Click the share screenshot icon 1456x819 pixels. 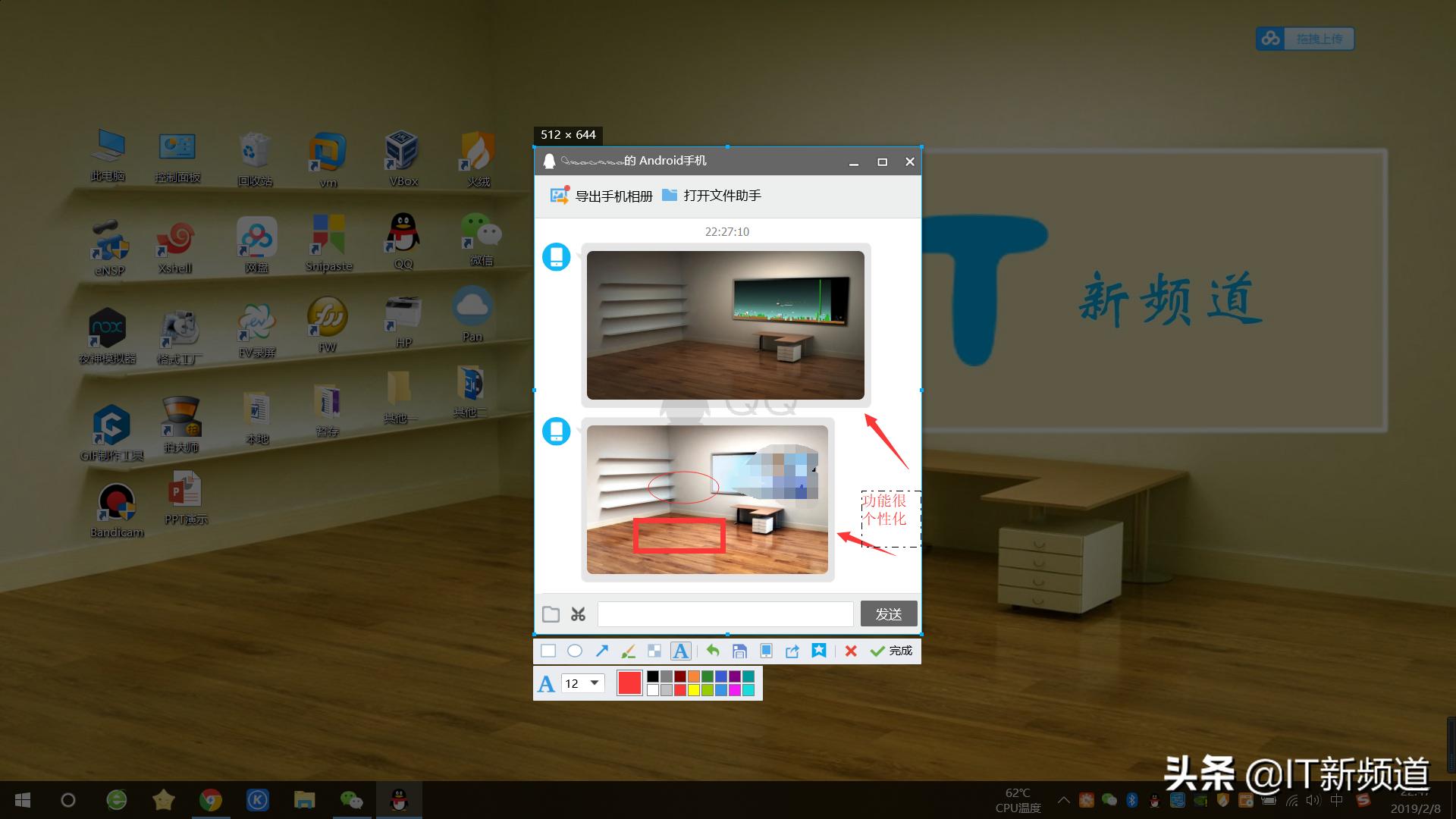click(x=792, y=651)
